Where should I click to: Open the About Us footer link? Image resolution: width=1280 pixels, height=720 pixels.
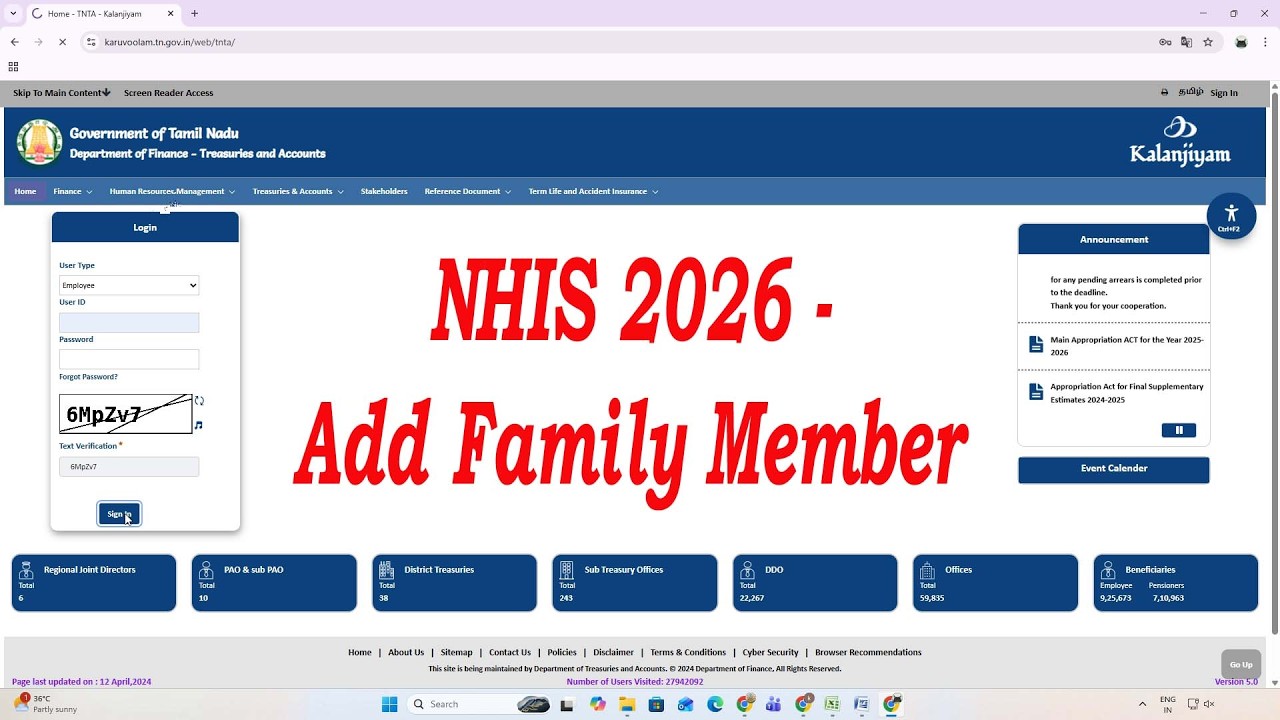(406, 652)
